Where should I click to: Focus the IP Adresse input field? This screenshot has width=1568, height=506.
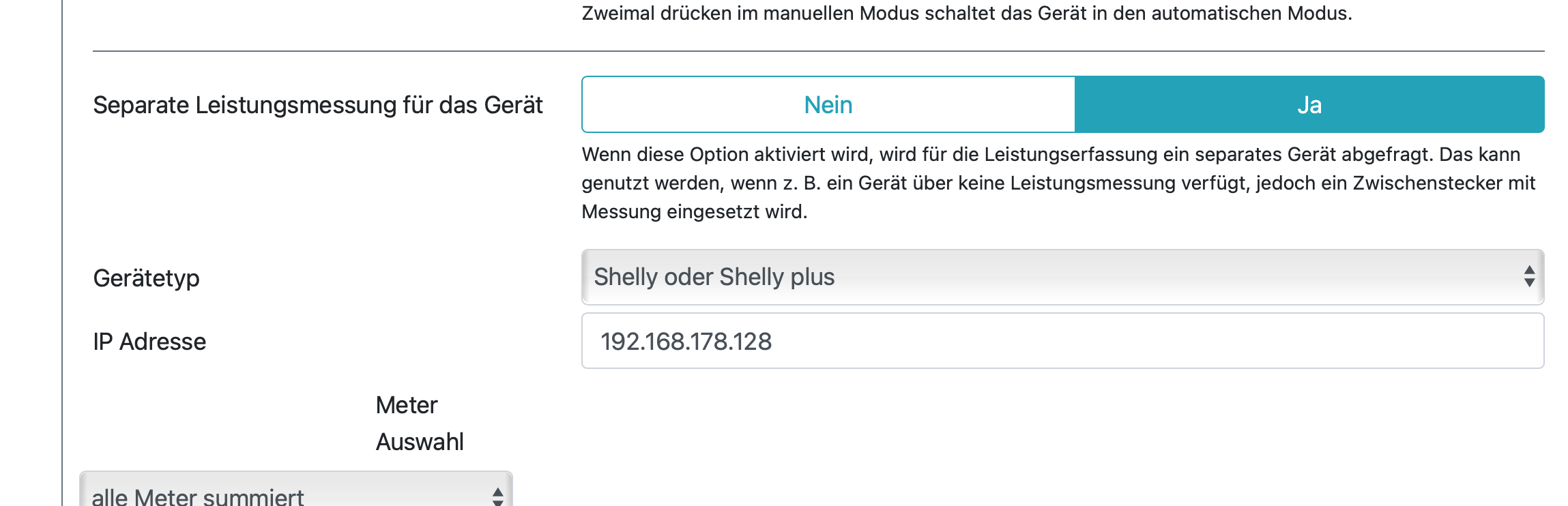1061,341
